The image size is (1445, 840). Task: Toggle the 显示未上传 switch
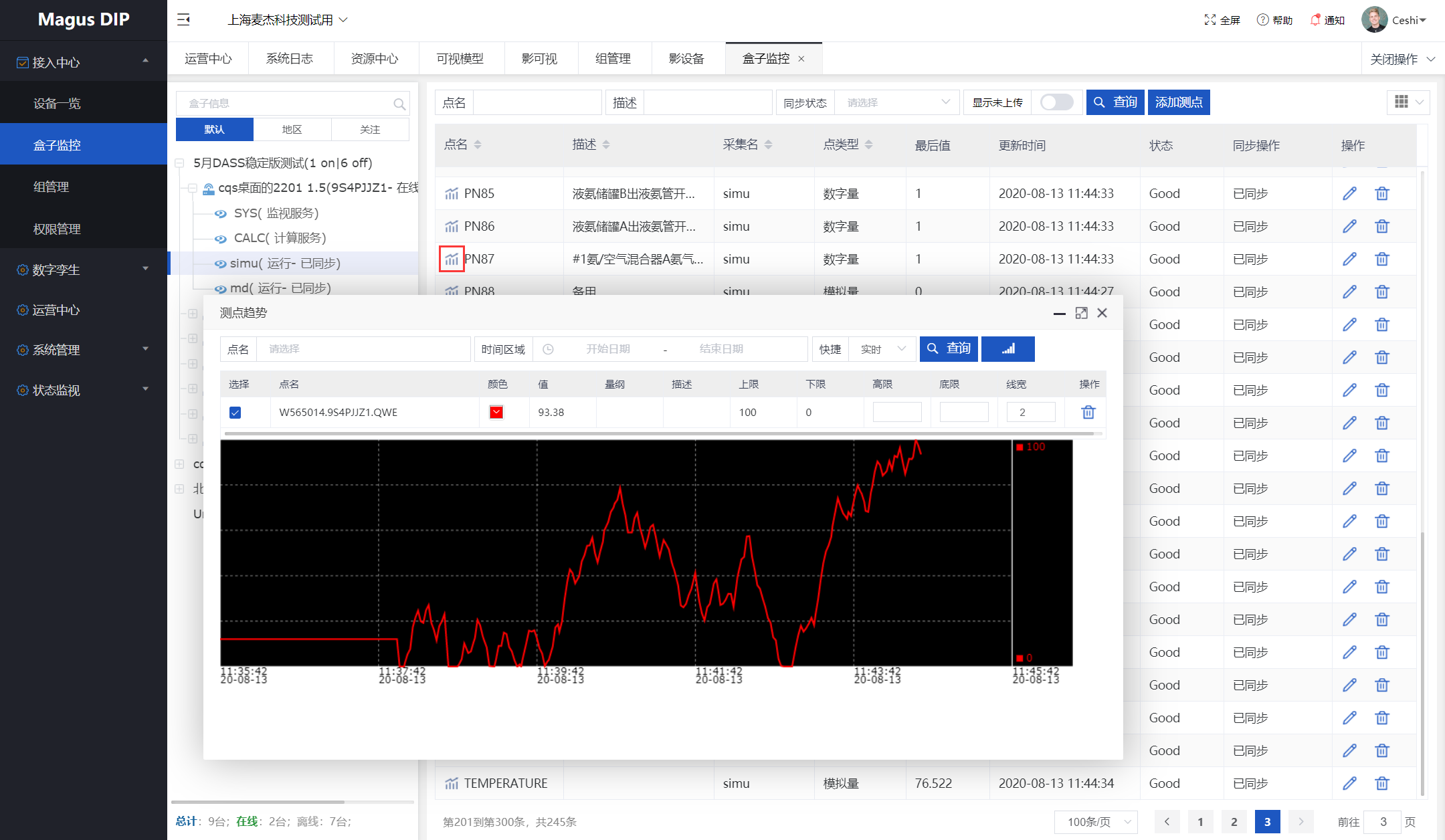1056,102
